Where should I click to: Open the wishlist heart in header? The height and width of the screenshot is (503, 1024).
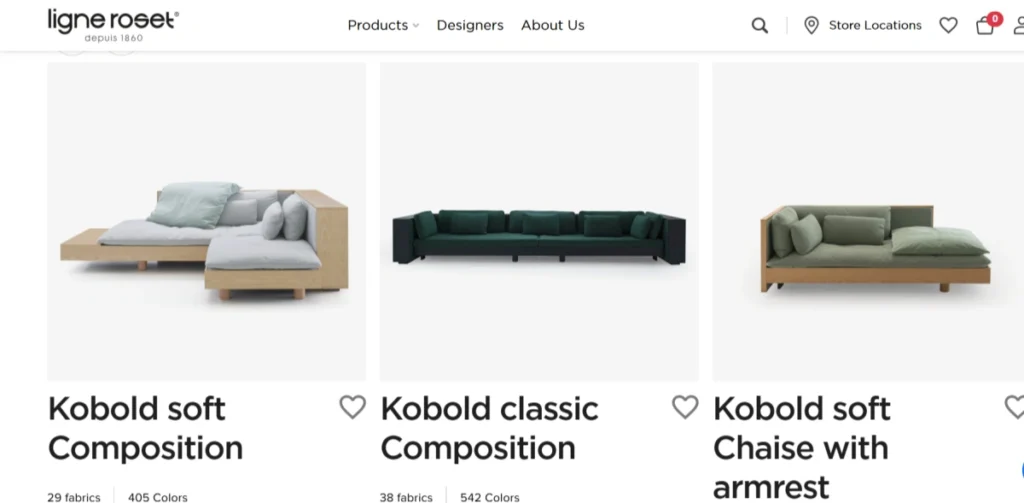coord(948,26)
